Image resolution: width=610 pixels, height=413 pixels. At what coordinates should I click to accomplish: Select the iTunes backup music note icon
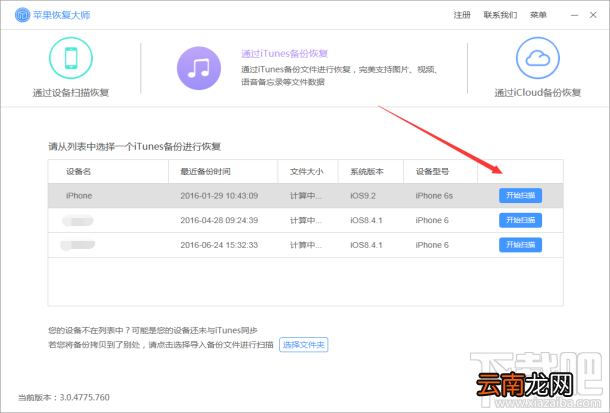click(x=199, y=68)
